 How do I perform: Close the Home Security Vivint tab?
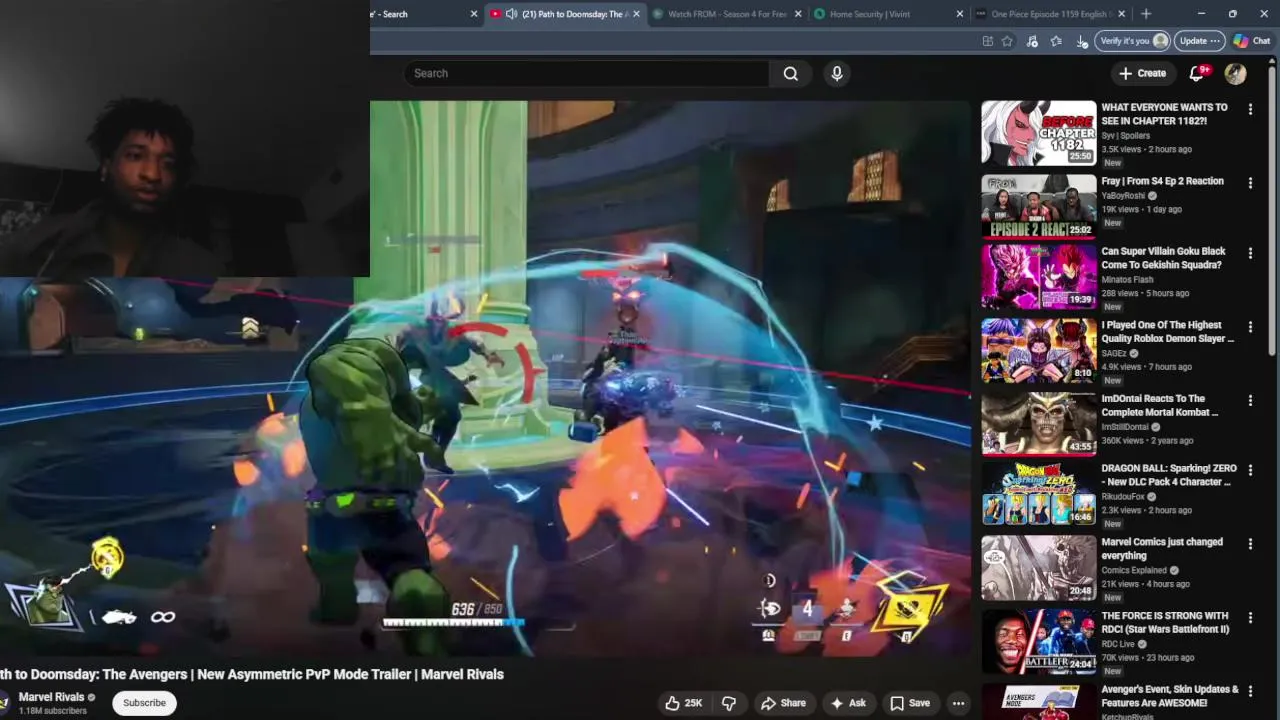960,14
